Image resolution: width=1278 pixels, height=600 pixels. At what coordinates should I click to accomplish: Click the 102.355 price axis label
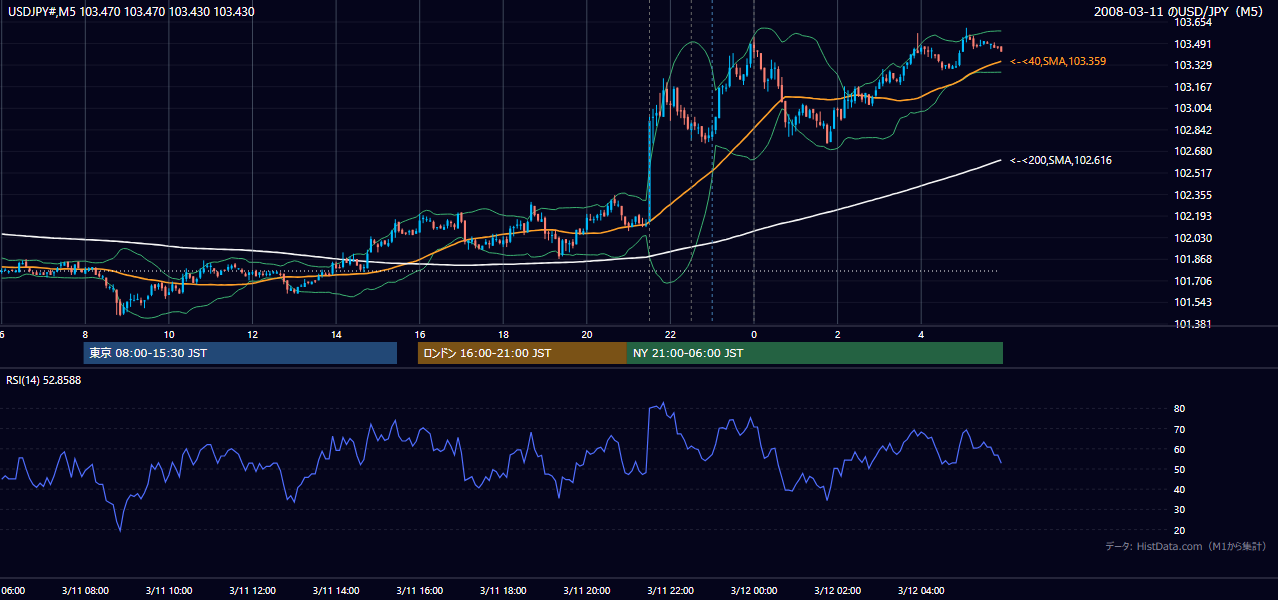click(1192, 195)
